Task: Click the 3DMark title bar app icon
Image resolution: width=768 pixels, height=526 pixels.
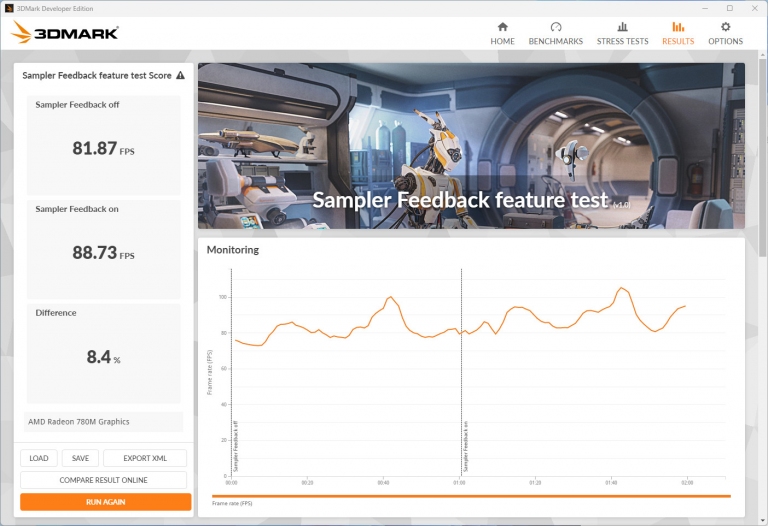Action: 9,8
